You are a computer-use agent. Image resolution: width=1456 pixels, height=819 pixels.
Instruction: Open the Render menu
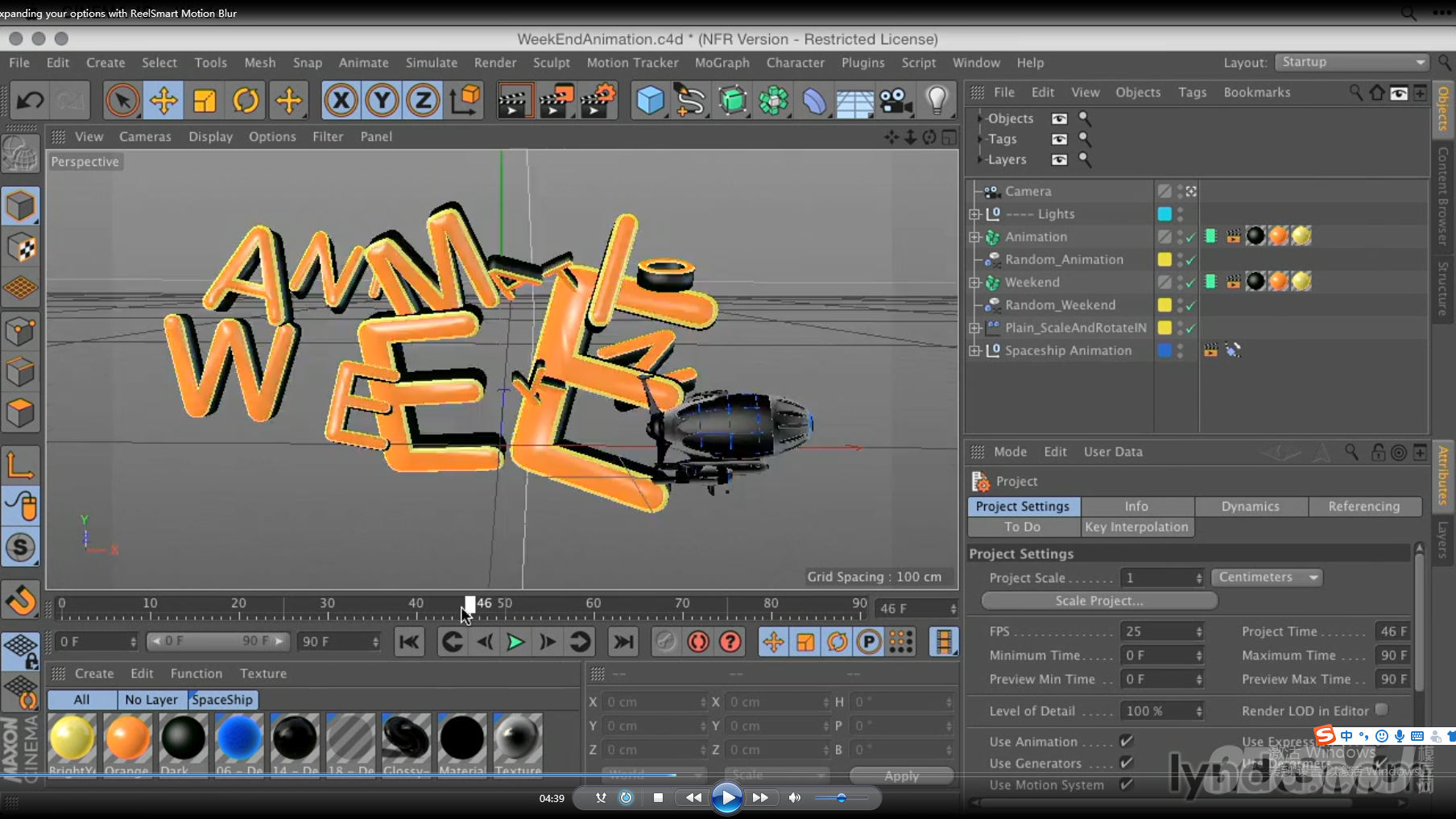[495, 63]
